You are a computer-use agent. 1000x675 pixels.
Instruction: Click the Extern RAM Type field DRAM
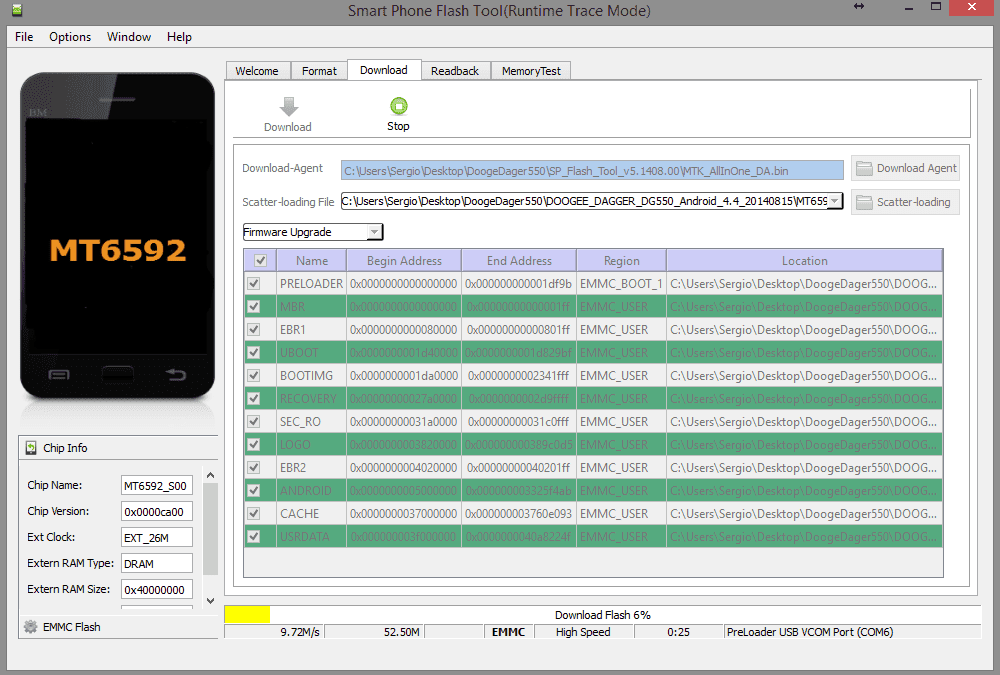coord(157,564)
